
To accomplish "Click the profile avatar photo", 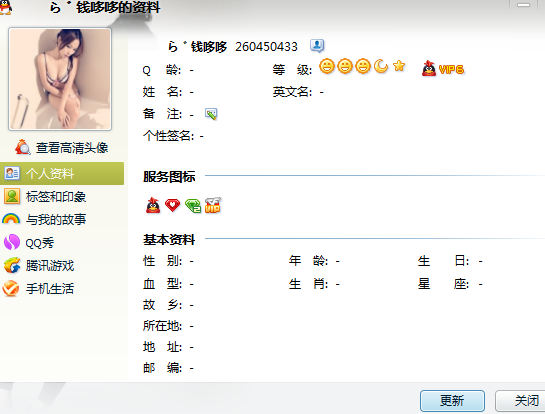I will tap(60, 79).
